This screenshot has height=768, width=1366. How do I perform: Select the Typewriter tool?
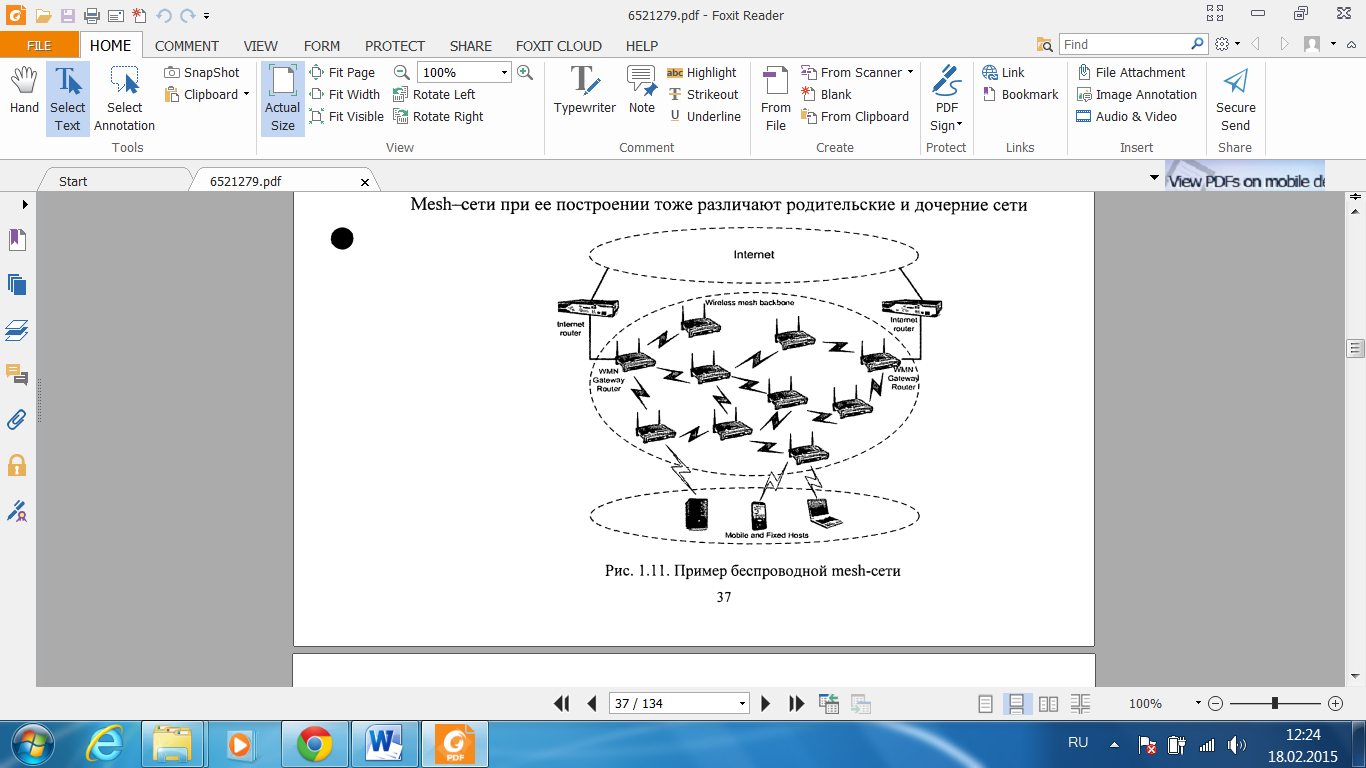[585, 90]
